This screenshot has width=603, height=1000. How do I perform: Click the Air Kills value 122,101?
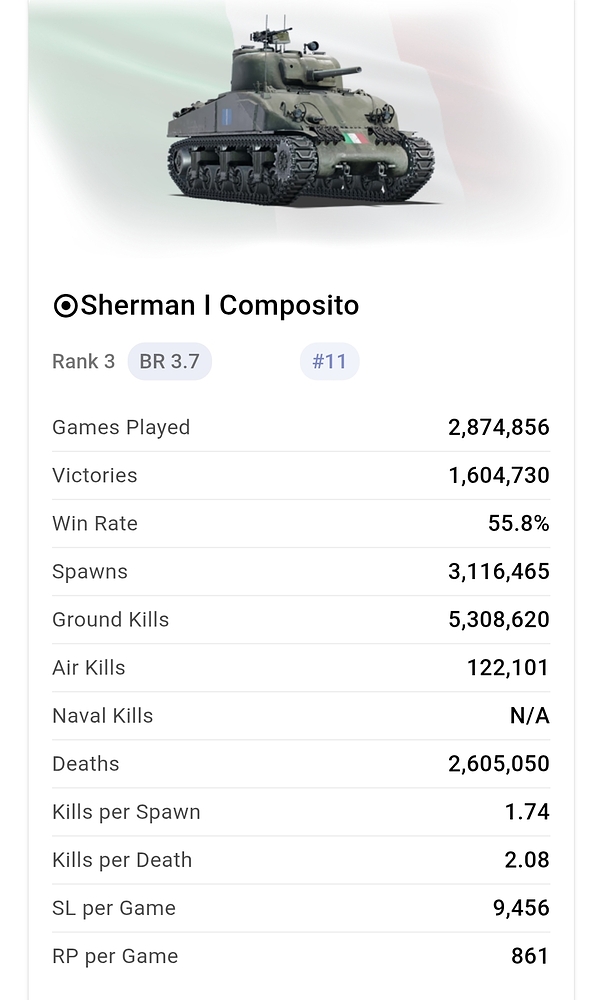pos(507,668)
